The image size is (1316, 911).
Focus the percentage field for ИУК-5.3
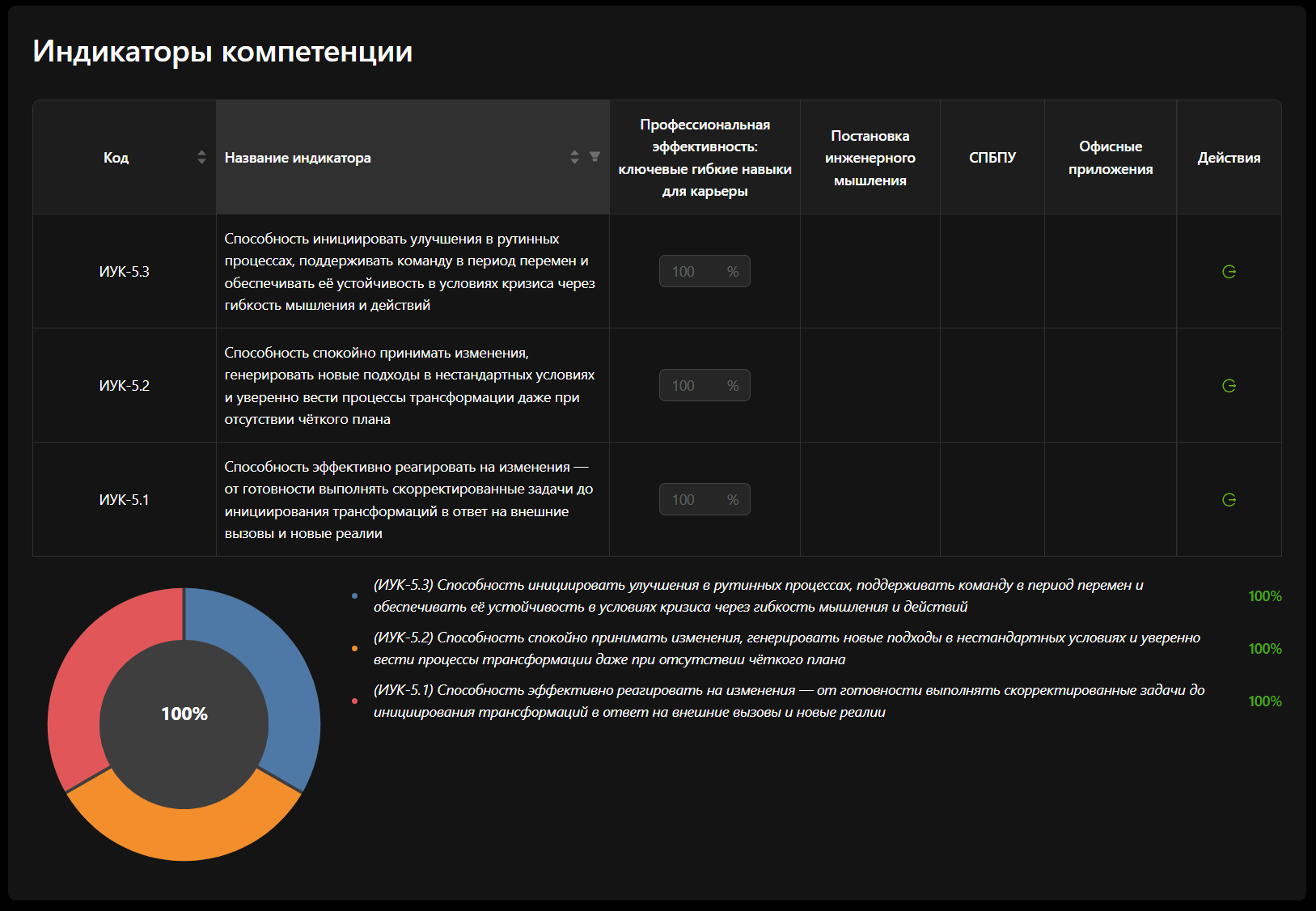(x=705, y=272)
